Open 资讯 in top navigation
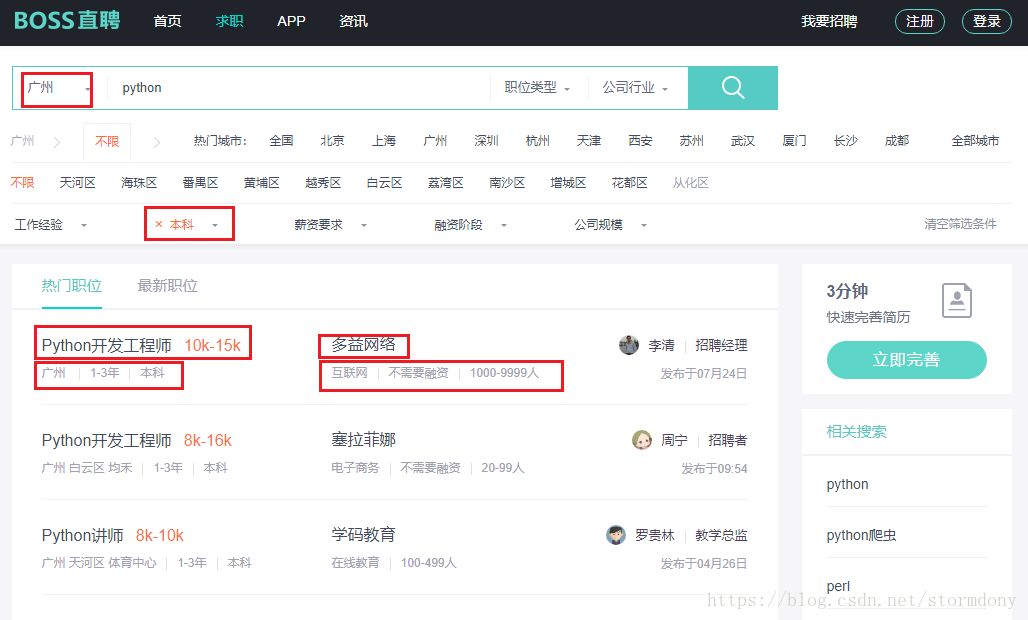This screenshot has width=1028, height=620. tap(353, 21)
